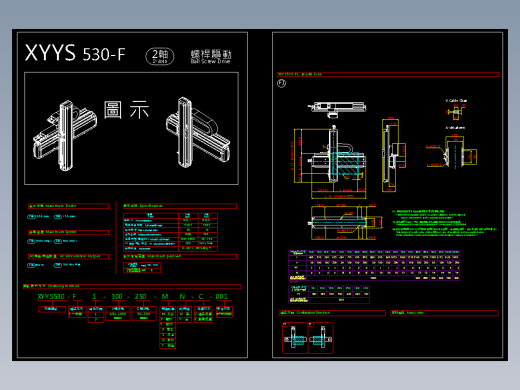Click the AC Servomotor Output section header
This screenshot has width=520, height=390.
click(x=68, y=256)
